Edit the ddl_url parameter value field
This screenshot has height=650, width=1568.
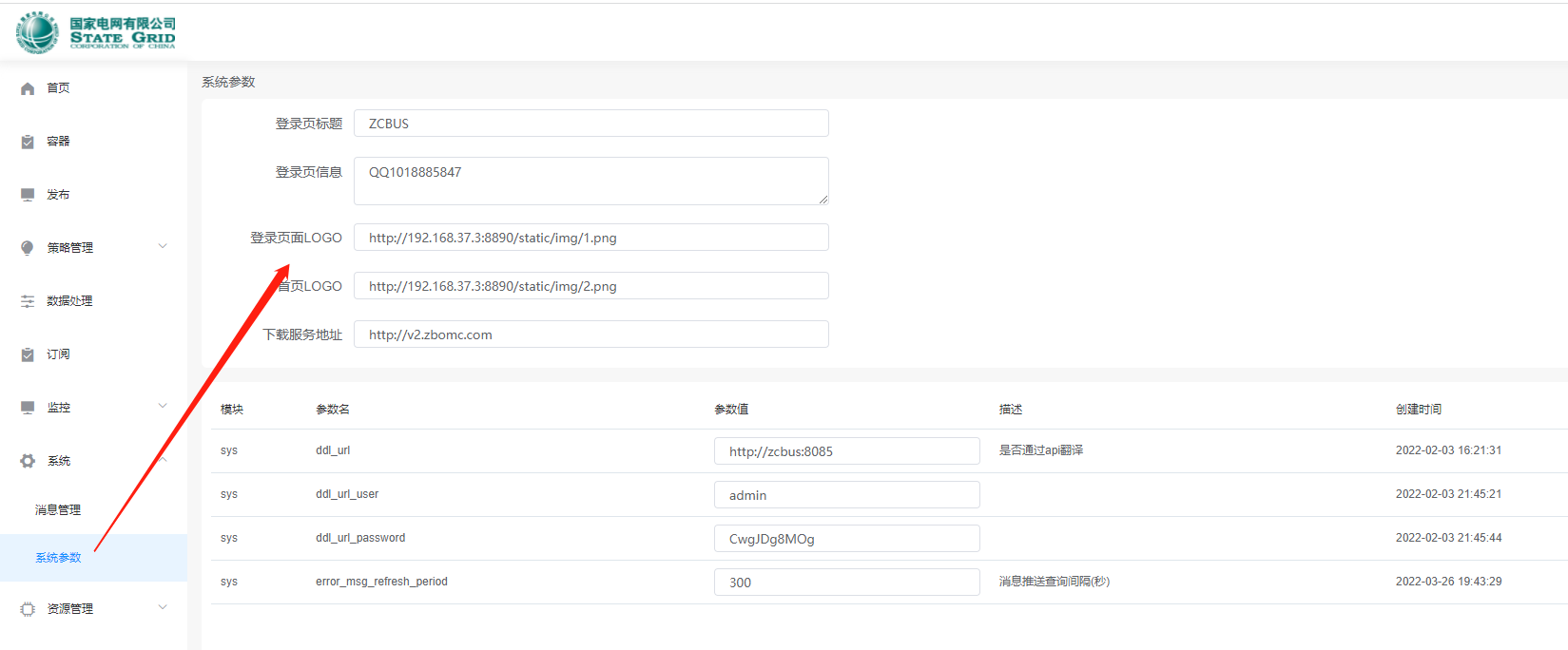(846, 451)
